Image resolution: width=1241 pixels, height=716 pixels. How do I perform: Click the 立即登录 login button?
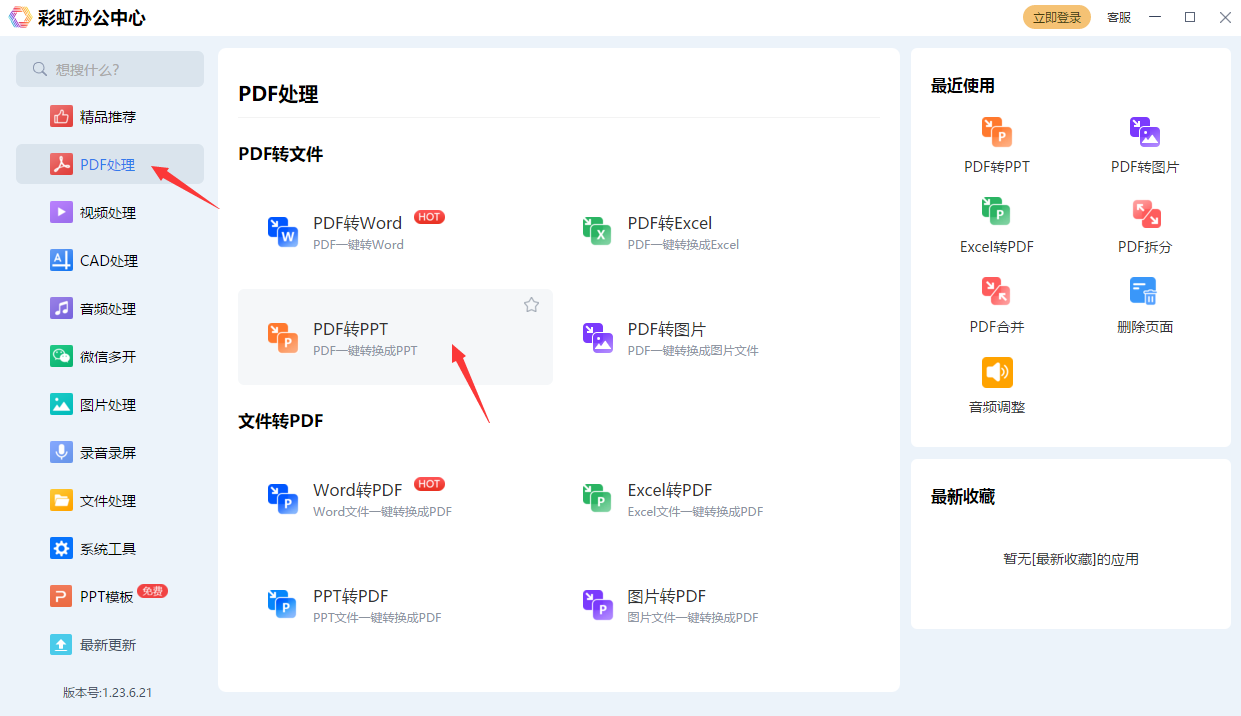(x=1056, y=17)
